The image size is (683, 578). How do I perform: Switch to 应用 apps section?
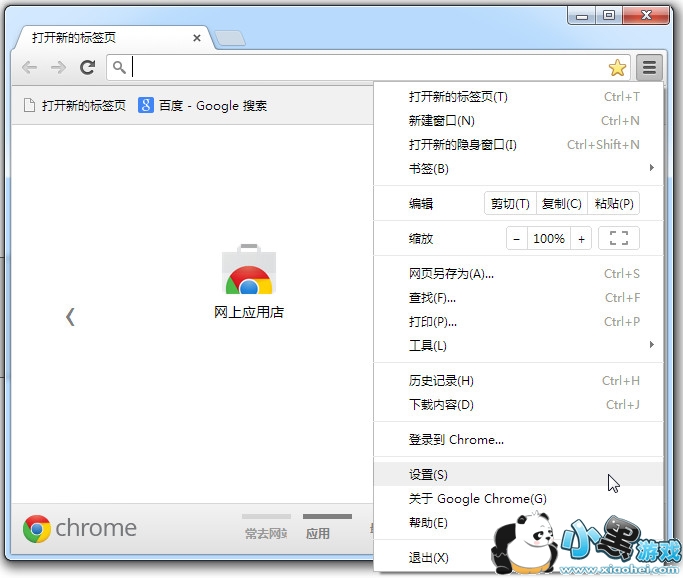pyautogui.click(x=327, y=528)
